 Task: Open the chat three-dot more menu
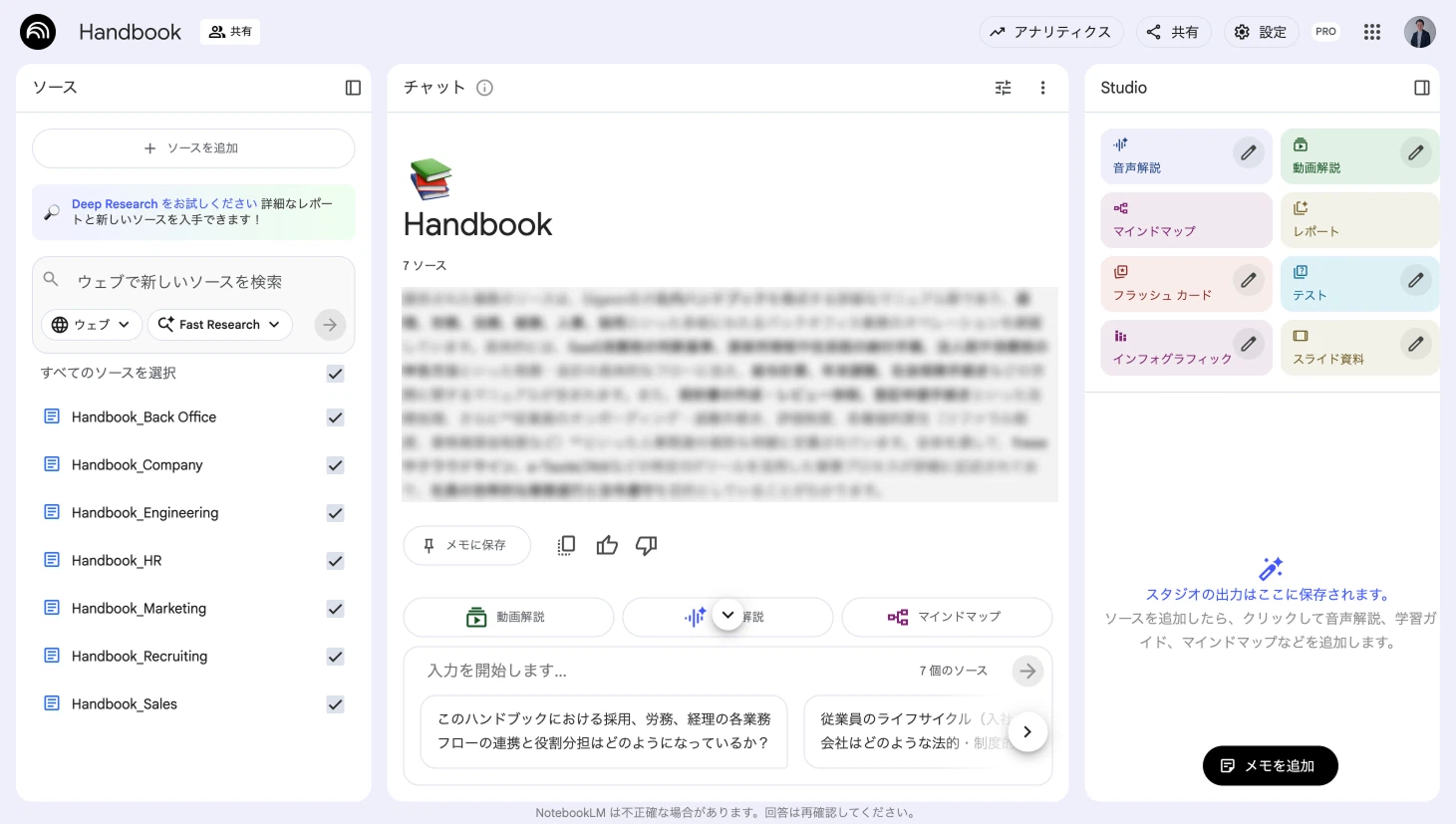[1042, 88]
